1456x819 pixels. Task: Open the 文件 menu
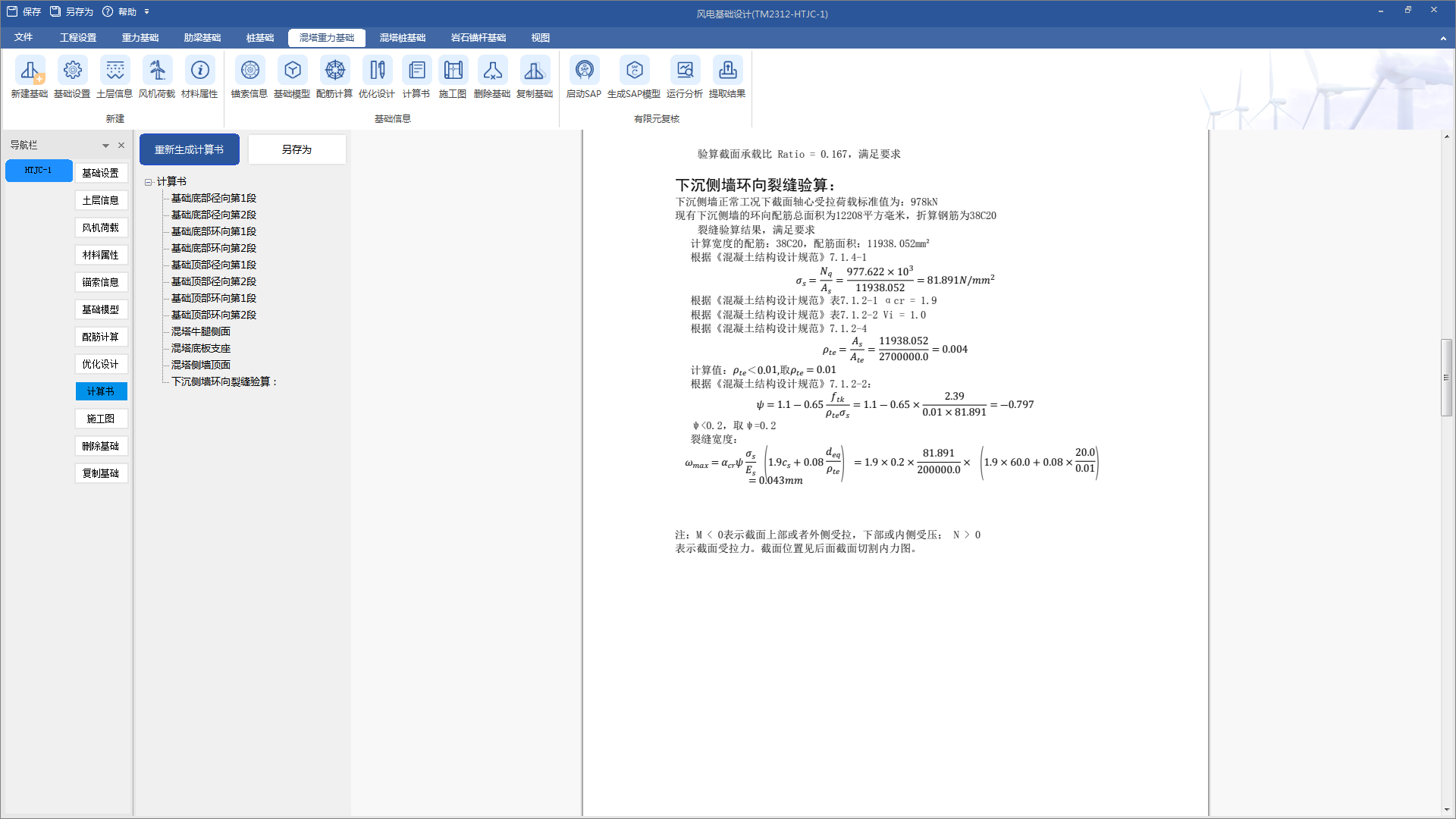tap(24, 37)
